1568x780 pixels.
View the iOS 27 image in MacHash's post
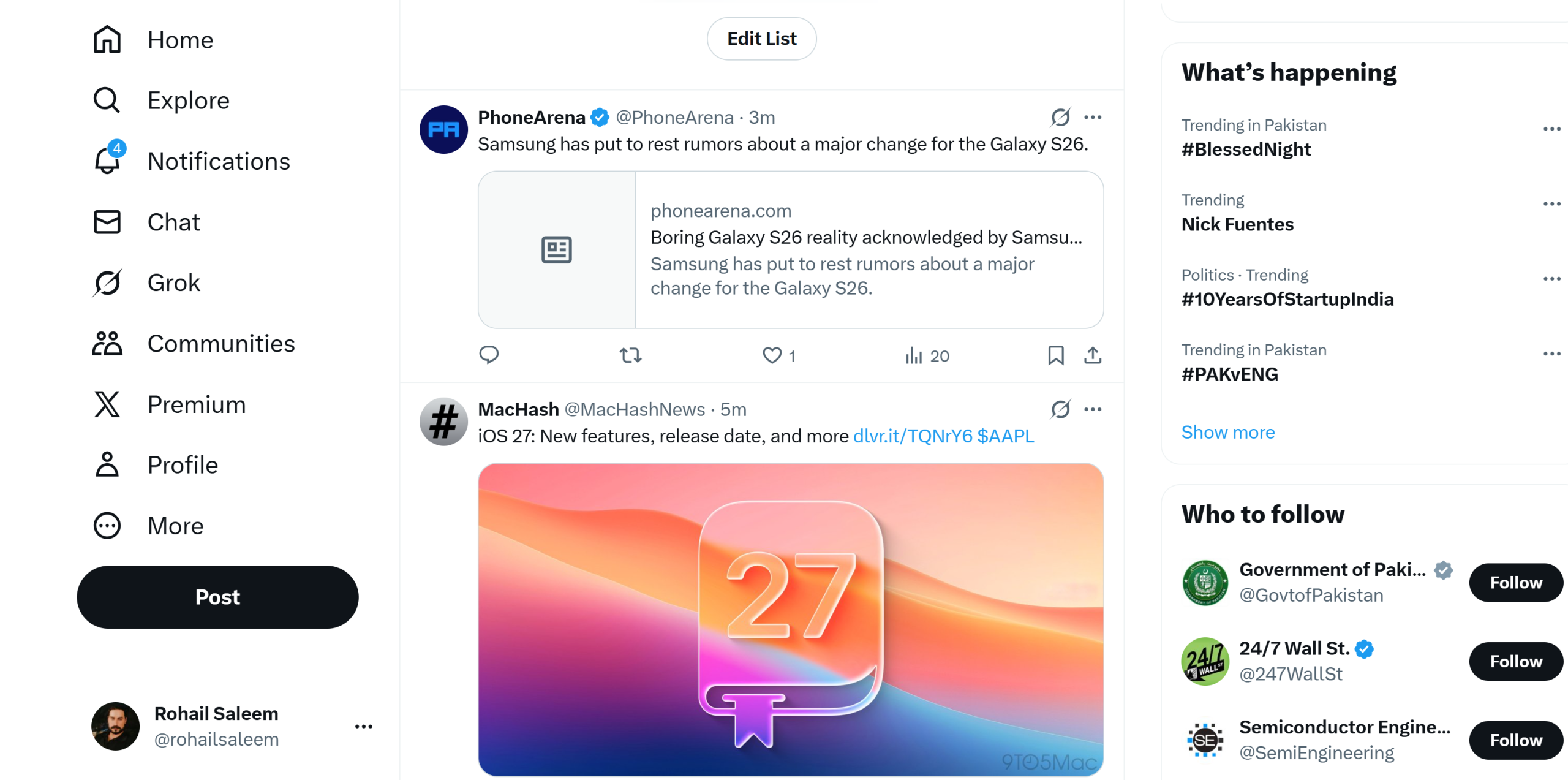click(x=791, y=619)
